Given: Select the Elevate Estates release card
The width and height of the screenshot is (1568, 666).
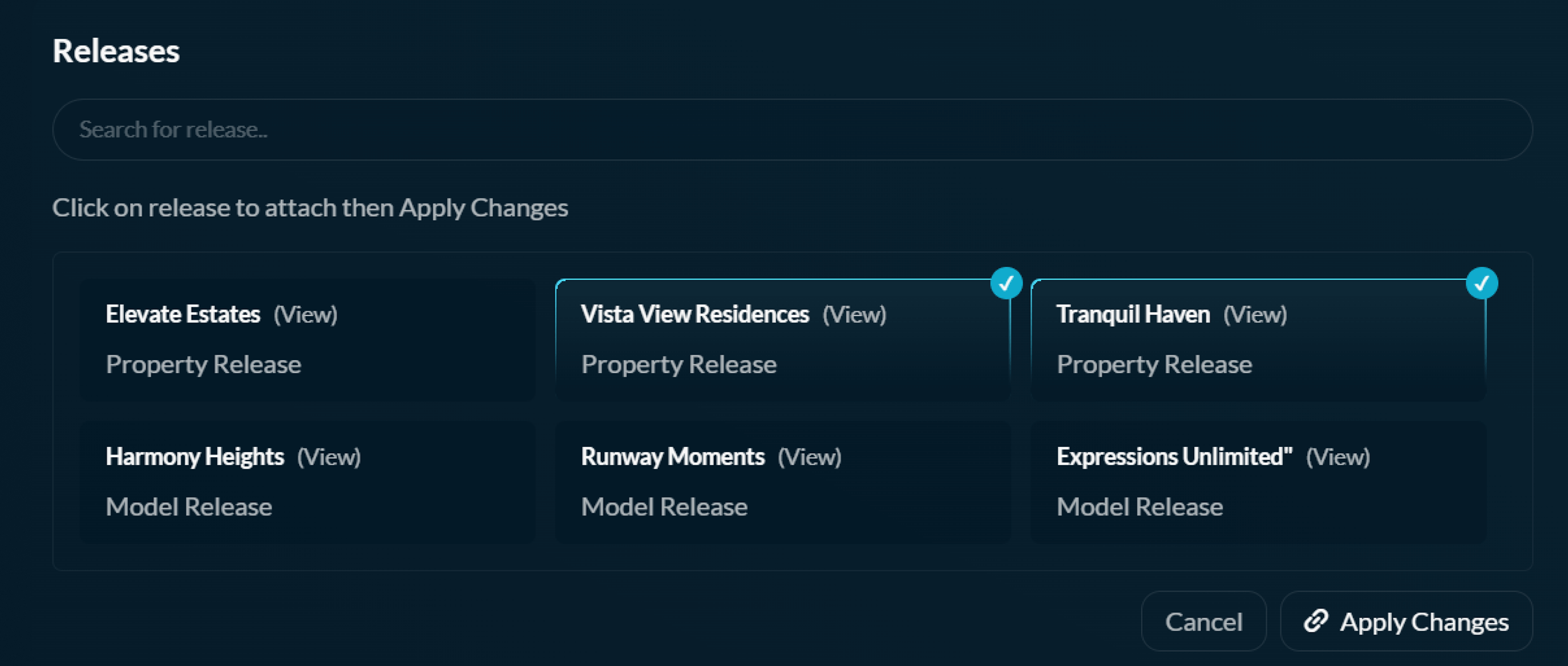Looking at the screenshot, I should coord(308,340).
